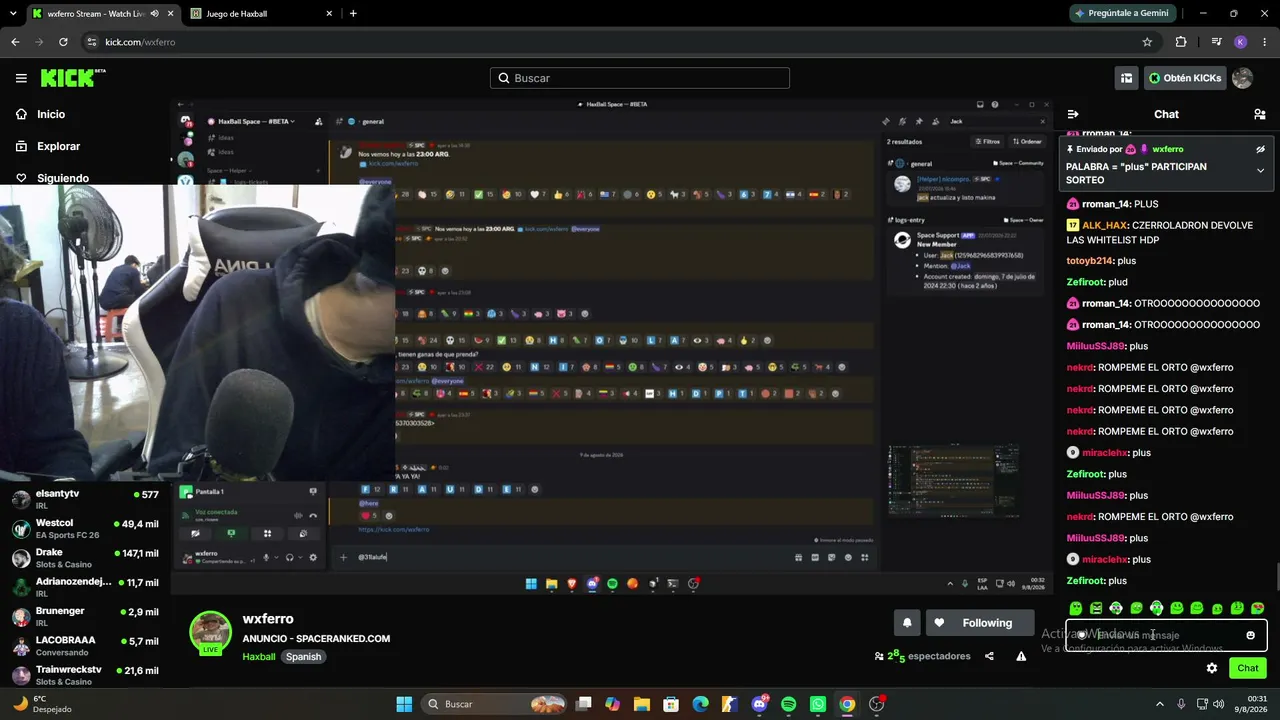The width and height of the screenshot is (1280, 720).
Task: Go to the Kick home logo
Action: point(73,78)
